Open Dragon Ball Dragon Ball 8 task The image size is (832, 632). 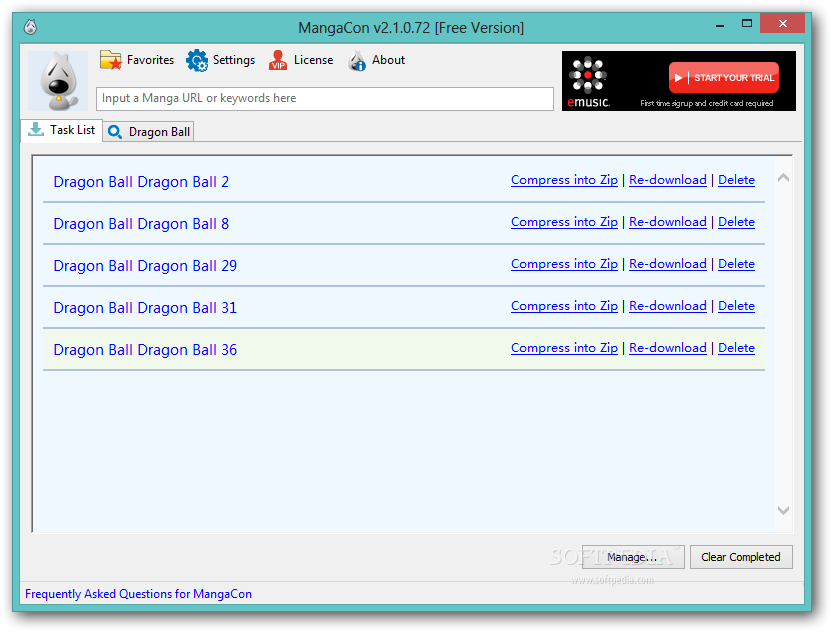pyautogui.click(x=141, y=224)
